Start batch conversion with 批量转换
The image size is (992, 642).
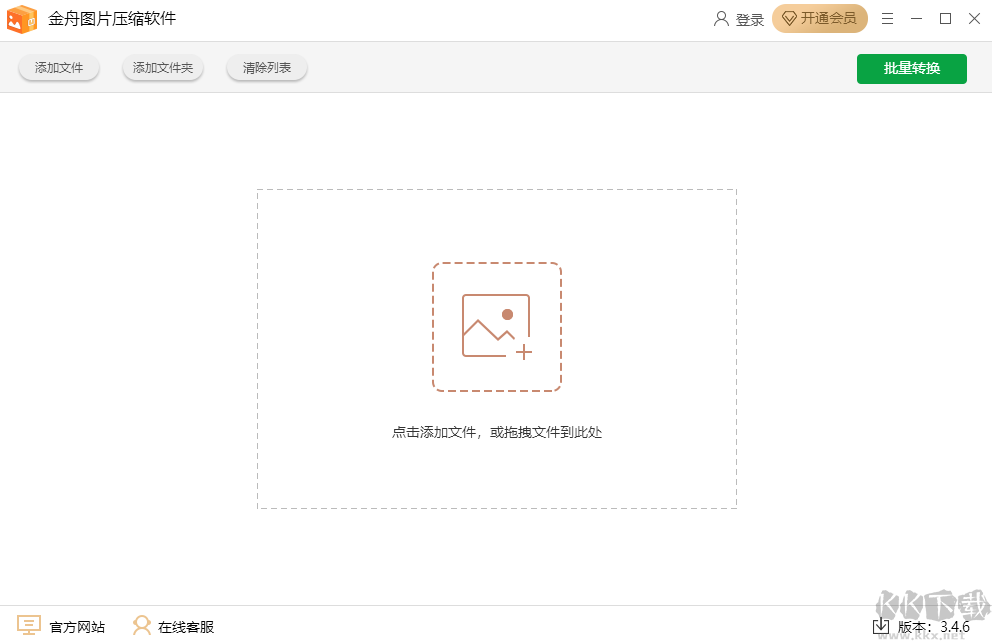(x=911, y=68)
